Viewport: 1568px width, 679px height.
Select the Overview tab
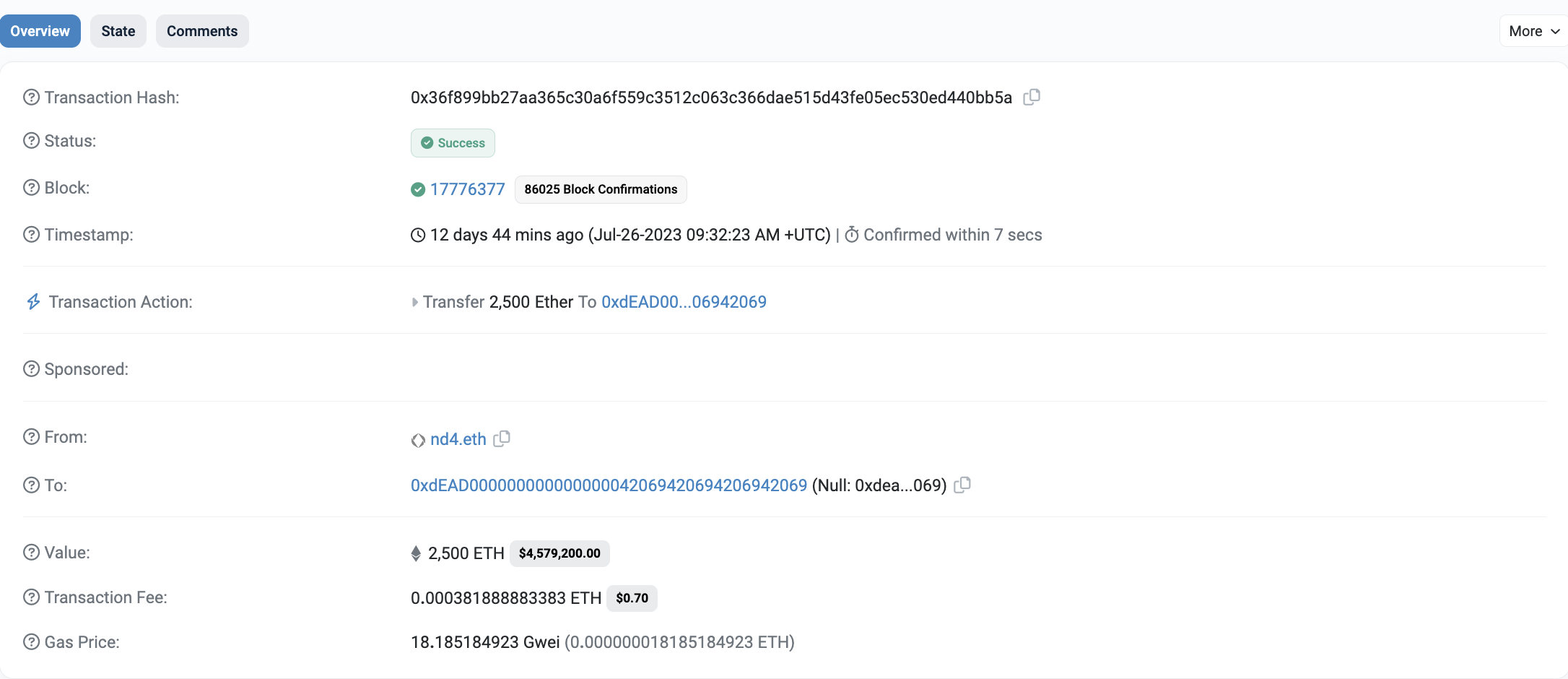pos(40,31)
